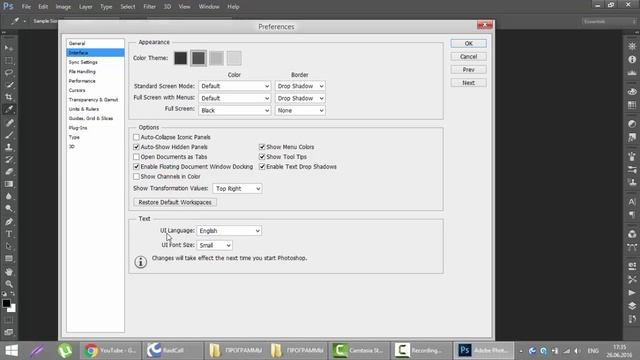Open Camtasia Studio from taskbar
Image resolution: width=640 pixels, height=360 pixels.
[x=359, y=350]
